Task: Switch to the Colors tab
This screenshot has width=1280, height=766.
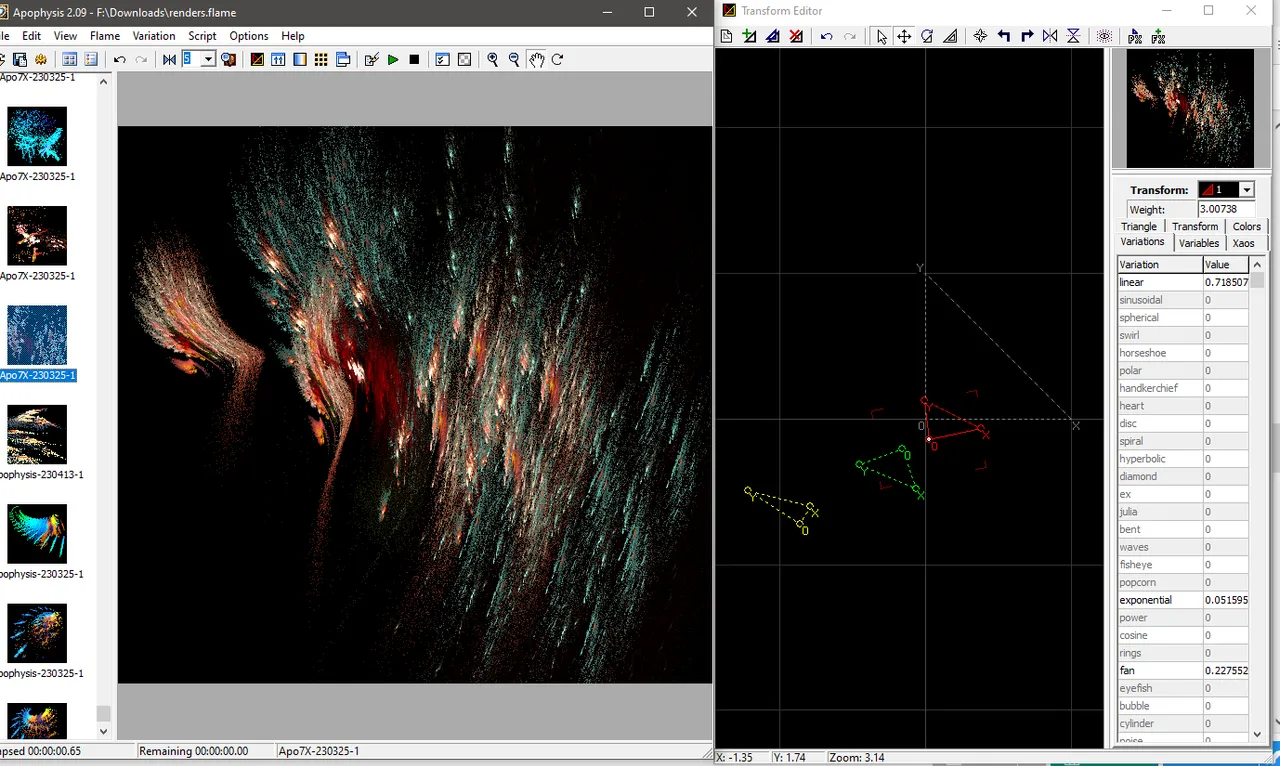Action: pyautogui.click(x=1247, y=226)
